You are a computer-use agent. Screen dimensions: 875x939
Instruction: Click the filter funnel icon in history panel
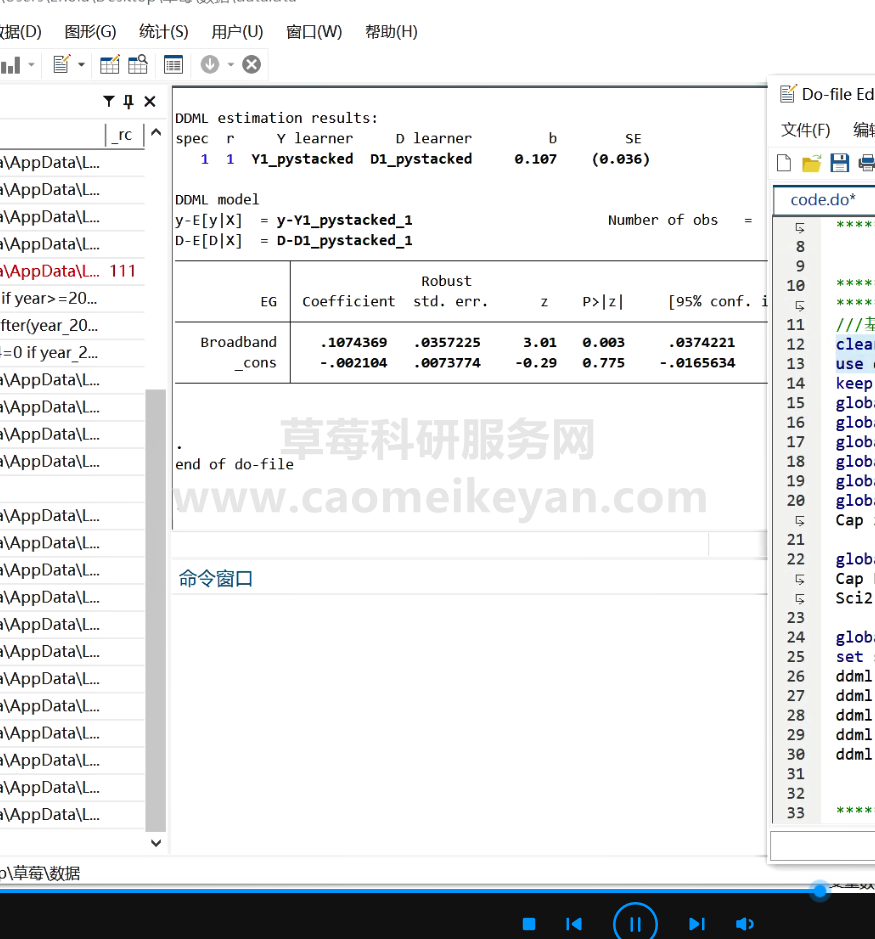point(108,101)
